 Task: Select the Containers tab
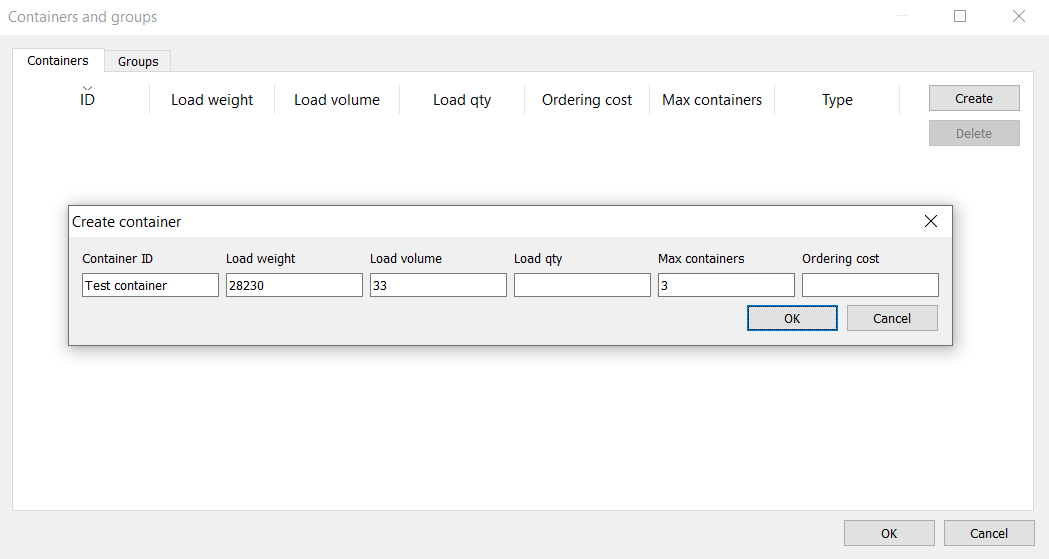coord(58,60)
